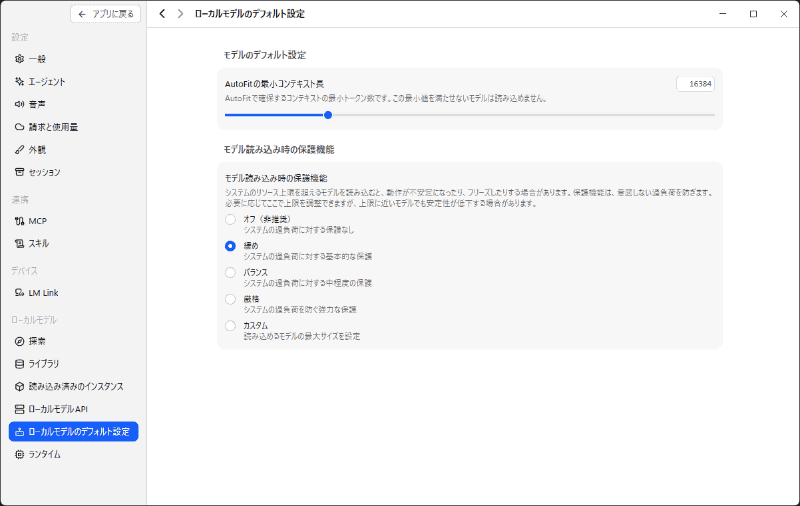Click the ローカルモデルのデフォルト設定 icon
The height and width of the screenshot is (506, 800).
pos(19,432)
